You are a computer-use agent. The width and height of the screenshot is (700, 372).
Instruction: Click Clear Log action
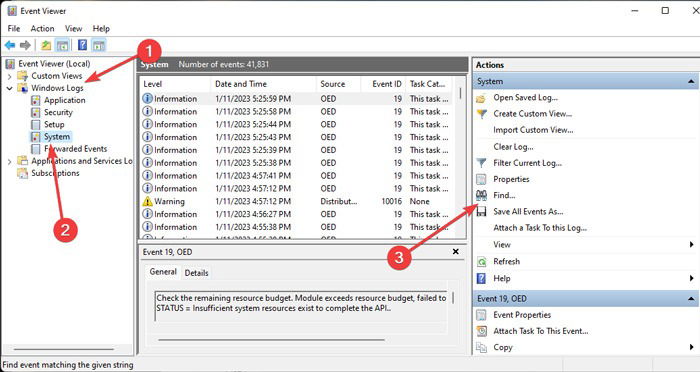click(x=513, y=146)
